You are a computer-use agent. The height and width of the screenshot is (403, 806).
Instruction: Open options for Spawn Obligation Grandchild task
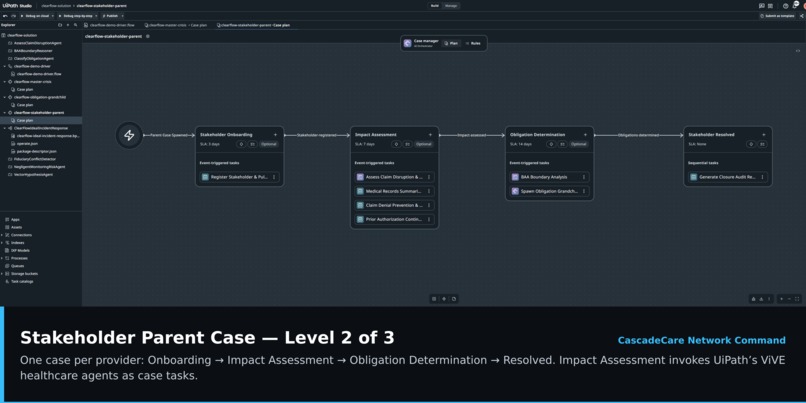click(x=583, y=191)
